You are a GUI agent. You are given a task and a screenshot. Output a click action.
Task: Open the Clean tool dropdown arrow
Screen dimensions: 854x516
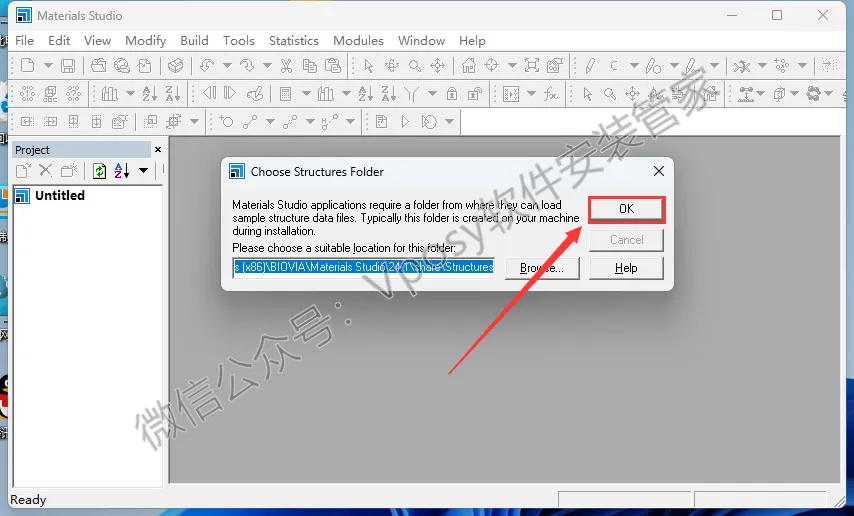pos(762,66)
